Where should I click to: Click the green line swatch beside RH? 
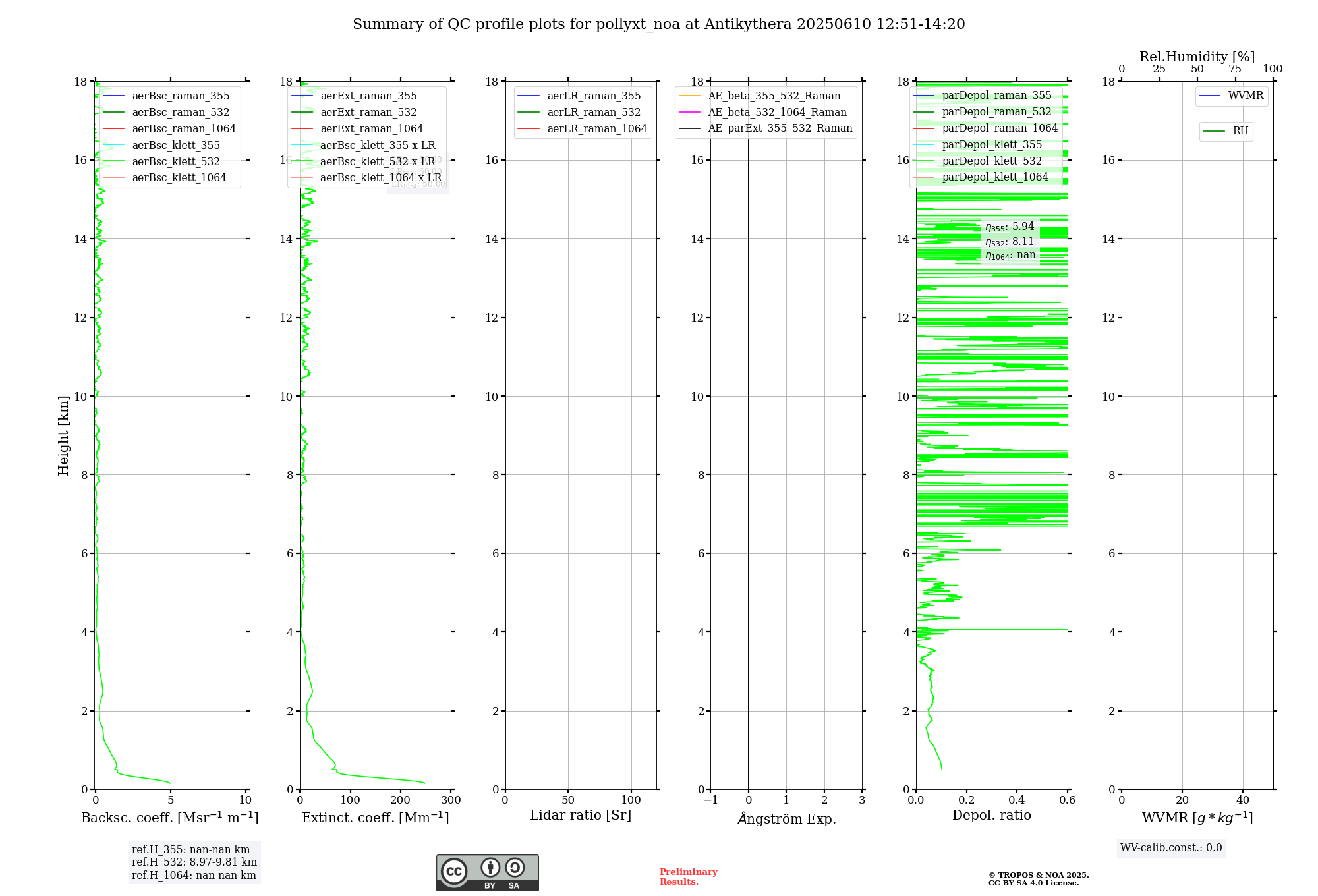pyautogui.click(x=1214, y=132)
